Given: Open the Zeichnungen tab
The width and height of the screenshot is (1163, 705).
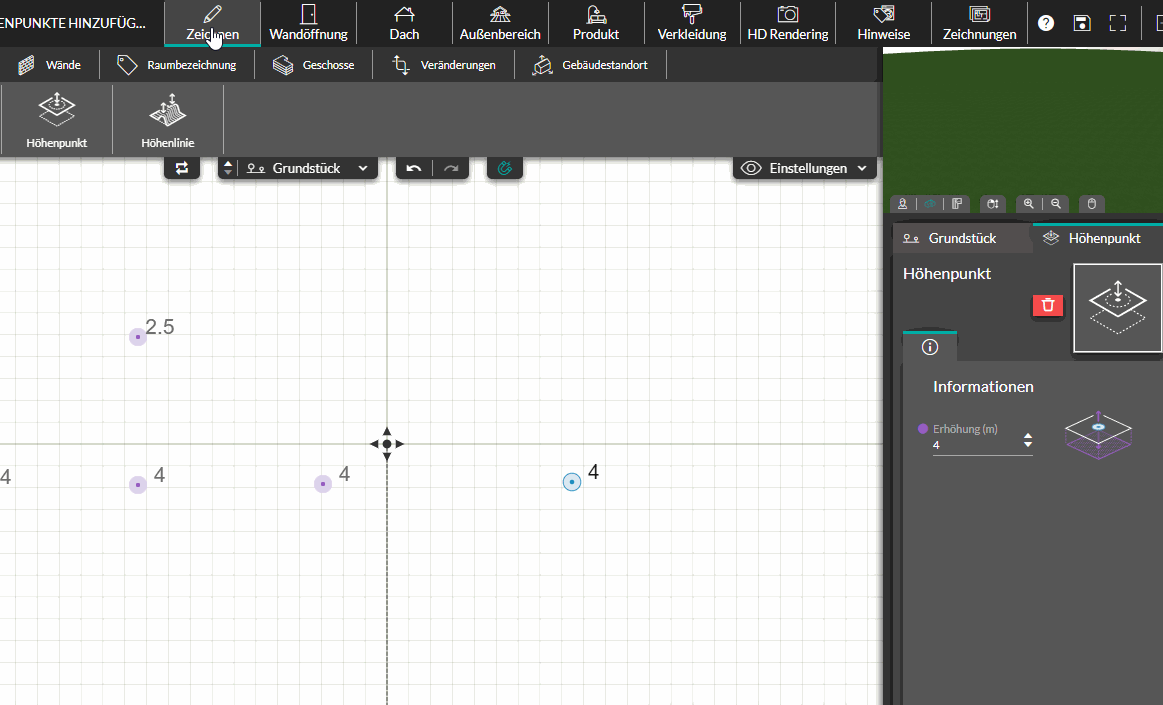Looking at the screenshot, I should 979,23.
